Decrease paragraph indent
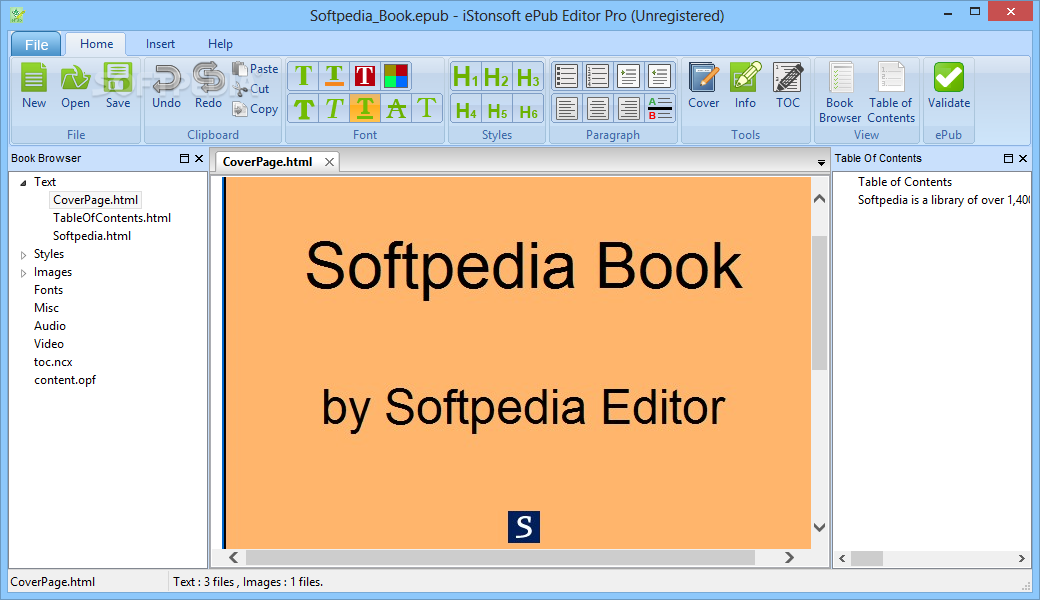This screenshot has width=1040, height=600. [659, 76]
